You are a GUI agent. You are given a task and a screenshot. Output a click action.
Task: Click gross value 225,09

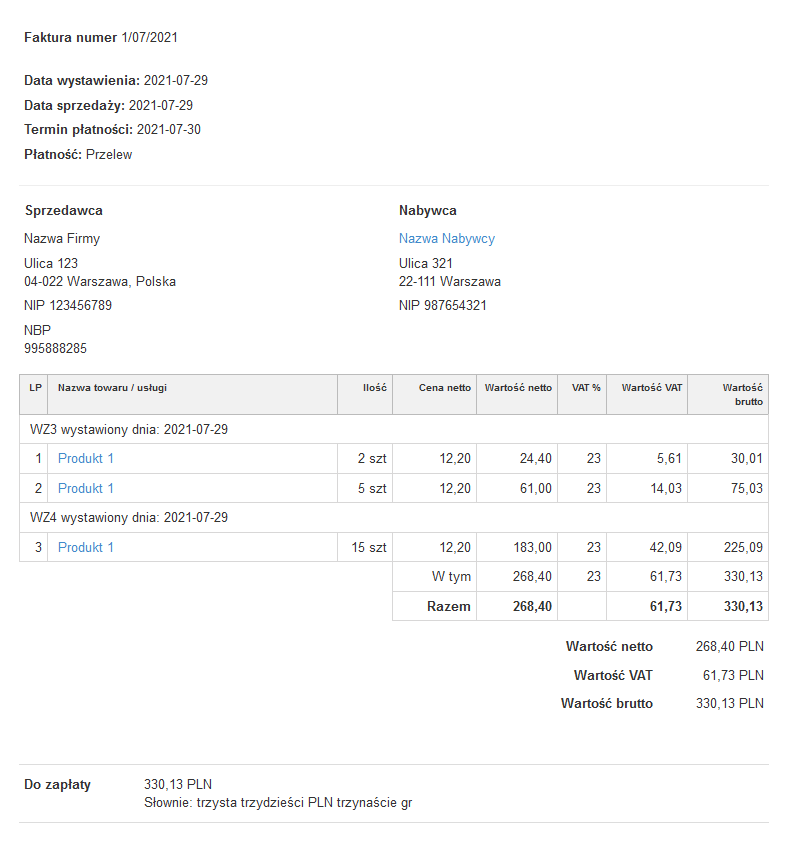[743, 547]
